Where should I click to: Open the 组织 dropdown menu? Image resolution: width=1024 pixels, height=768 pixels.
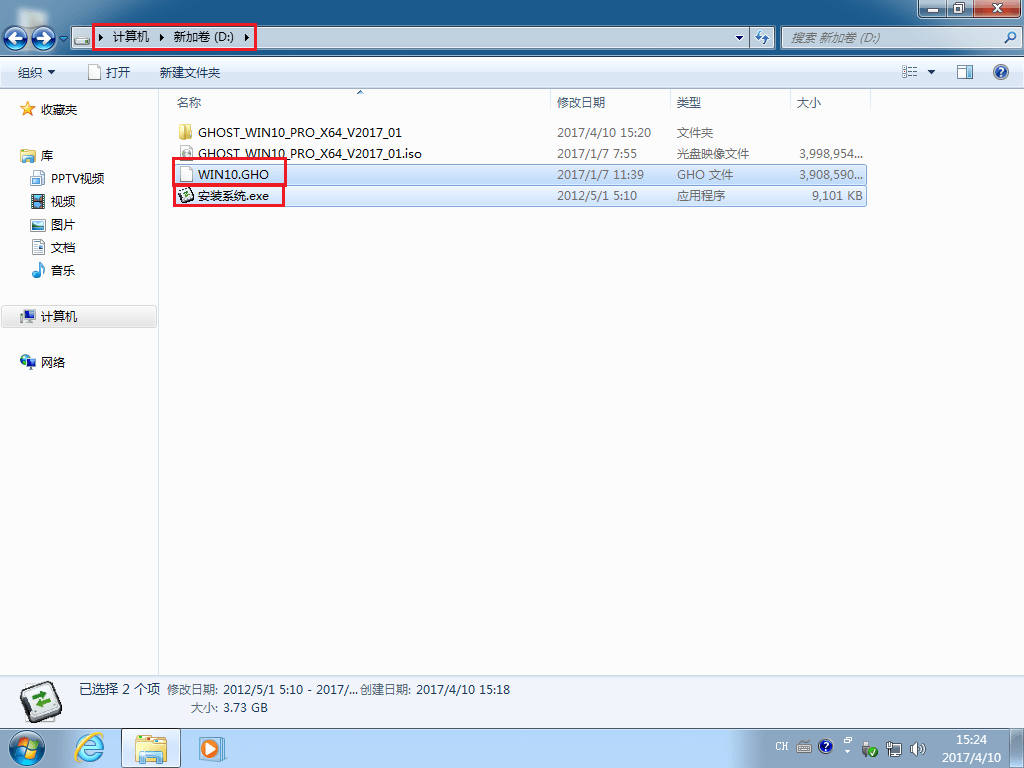pyautogui.click(x=37, y=72)
